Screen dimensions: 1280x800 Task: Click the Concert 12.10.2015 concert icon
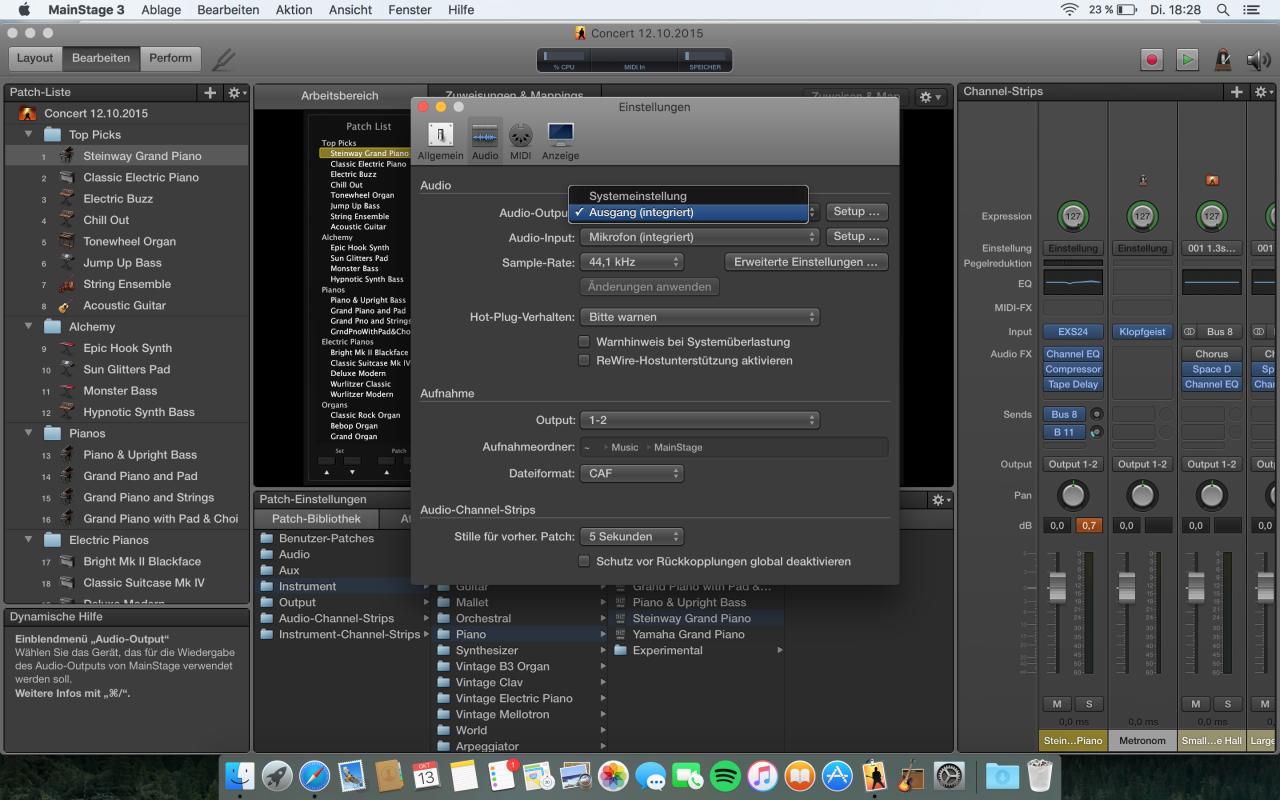[28, 113]
